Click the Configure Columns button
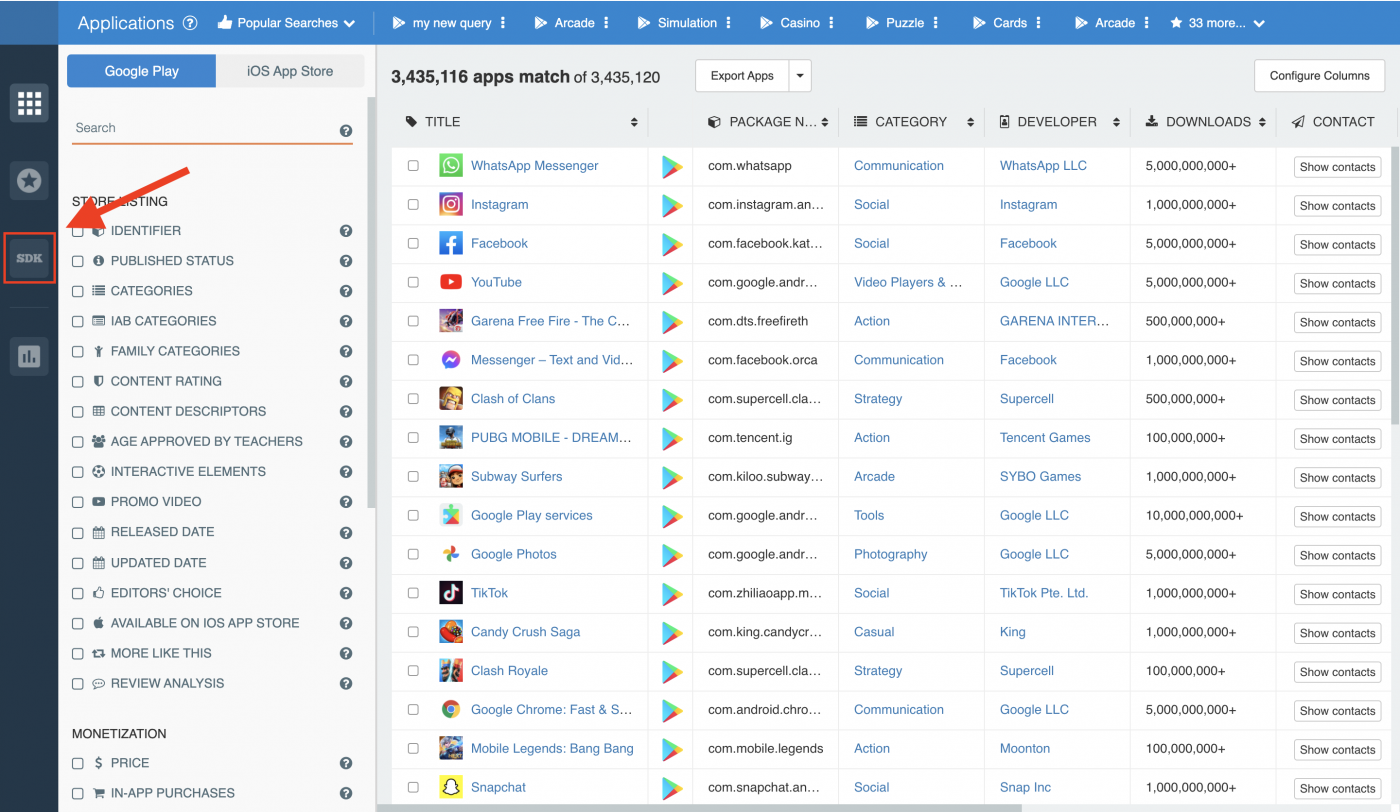This screenshot has width=1400, height=812. pos(1319,75)
